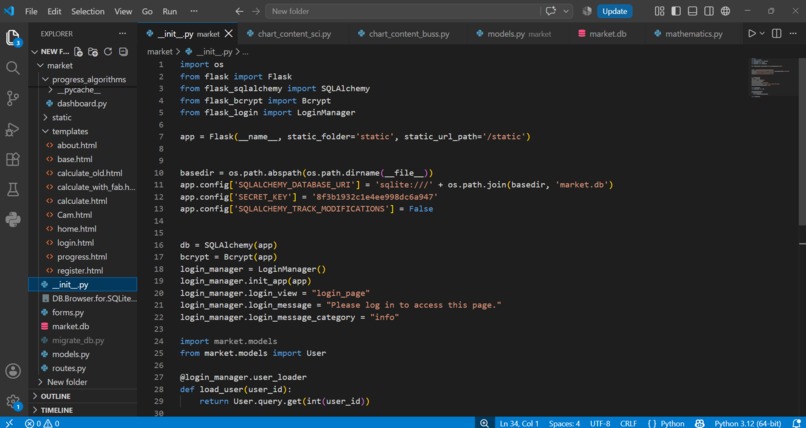Refresh the Explorer file tree
Viewport: 806px width, 428px height.
click(x=108, y=51)
